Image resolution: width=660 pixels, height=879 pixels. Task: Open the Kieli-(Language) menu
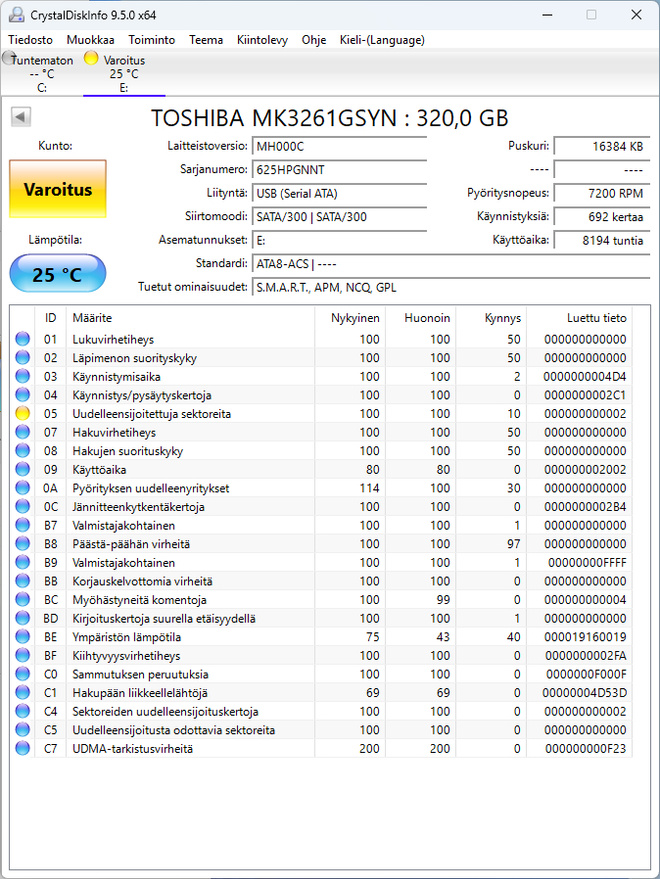coord(382,40)
